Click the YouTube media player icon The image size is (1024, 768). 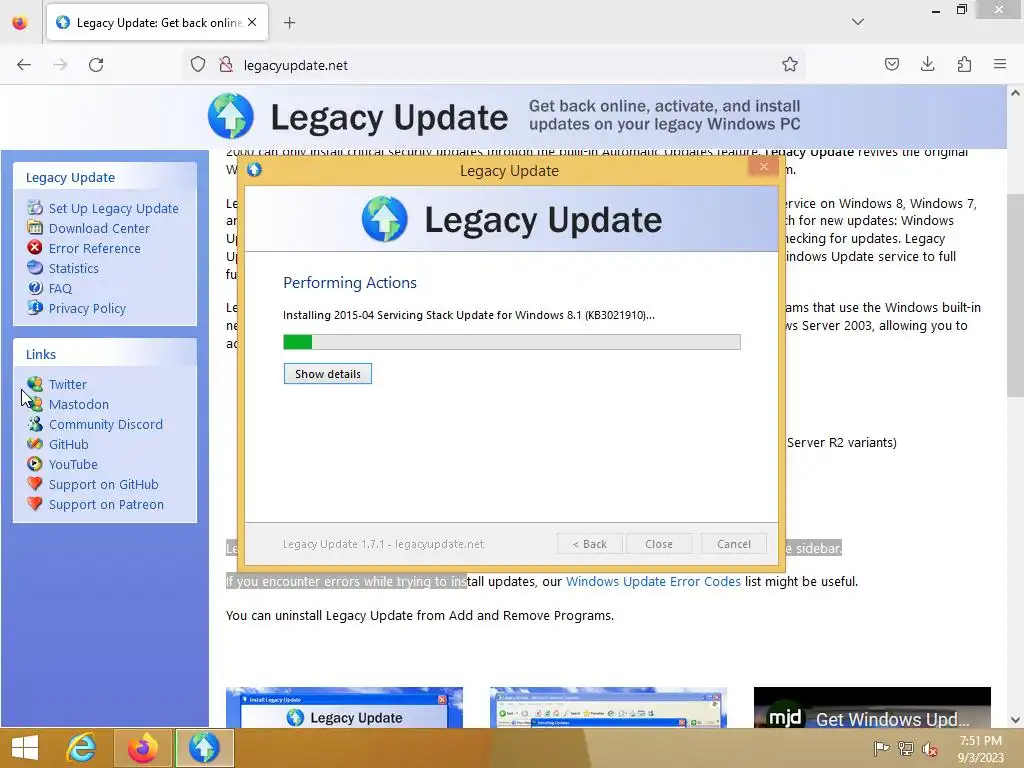click(35, 464)
